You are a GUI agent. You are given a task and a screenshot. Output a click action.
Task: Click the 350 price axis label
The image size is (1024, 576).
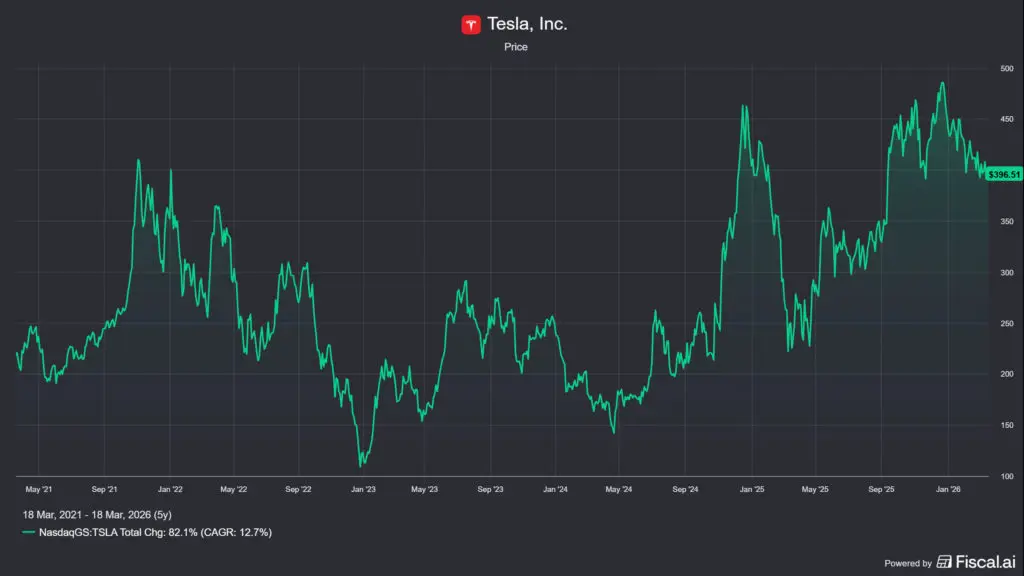pyautogui.click(x=1007, y=222)
